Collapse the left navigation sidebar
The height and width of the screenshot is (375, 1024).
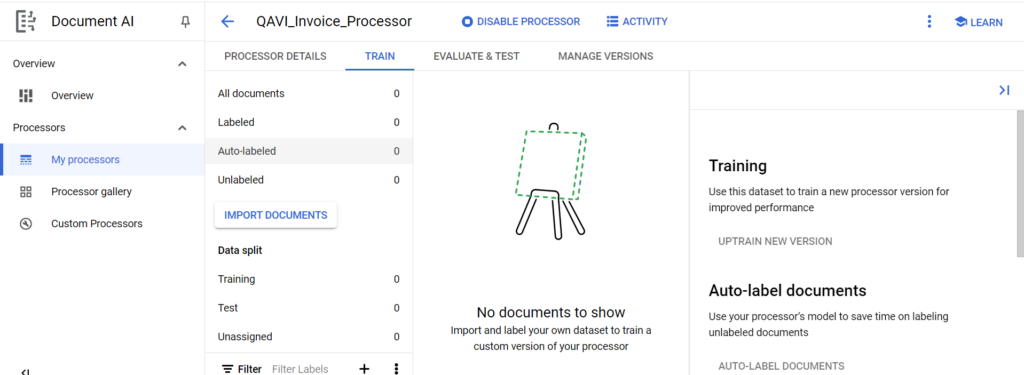click(x=25, y=371)
